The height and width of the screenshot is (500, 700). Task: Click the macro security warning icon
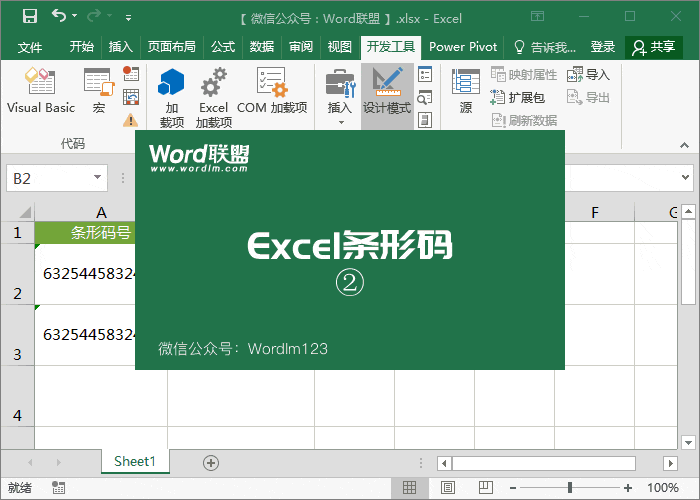131,120
